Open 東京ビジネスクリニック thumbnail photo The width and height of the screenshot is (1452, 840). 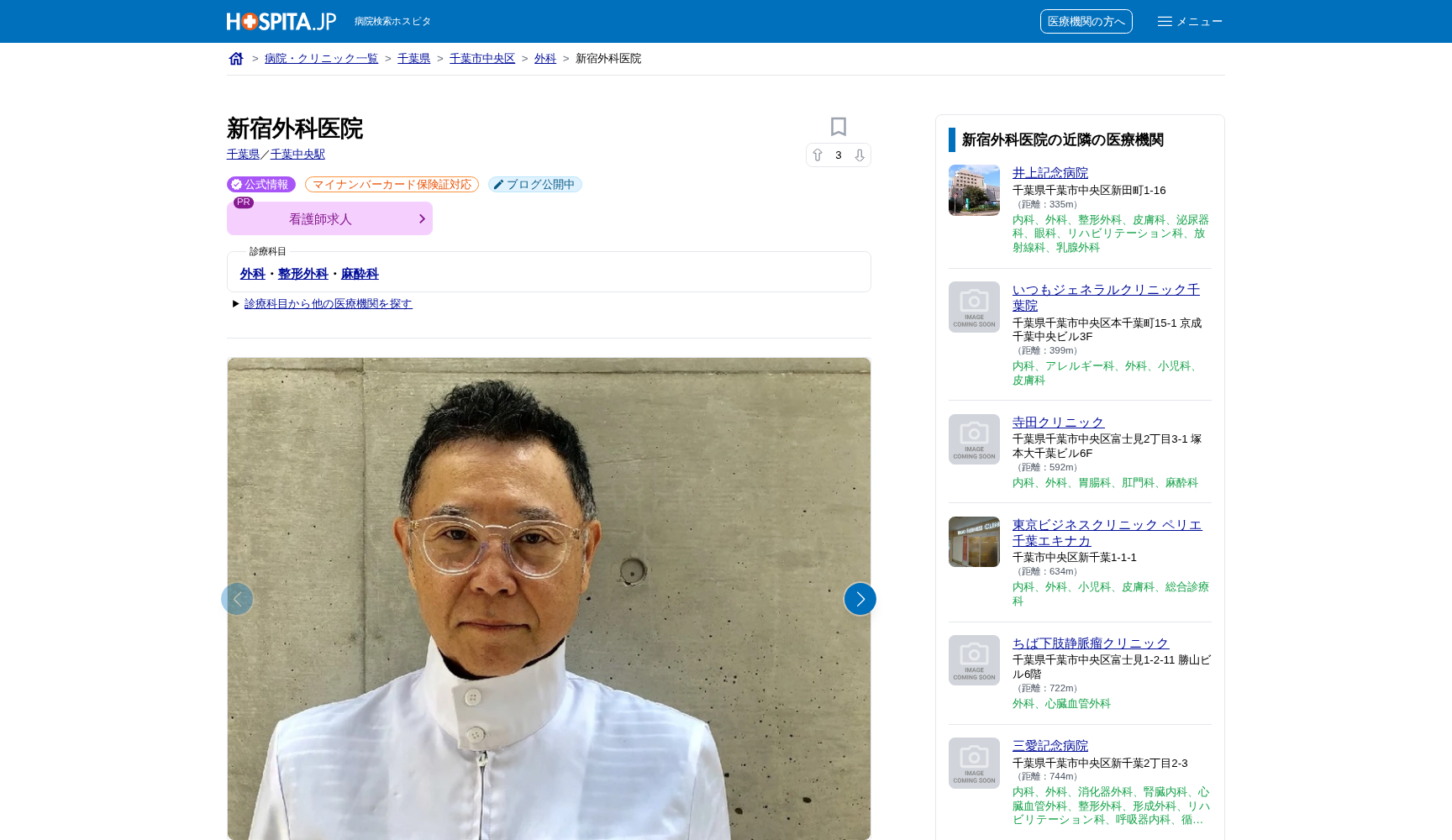(974, 542)
